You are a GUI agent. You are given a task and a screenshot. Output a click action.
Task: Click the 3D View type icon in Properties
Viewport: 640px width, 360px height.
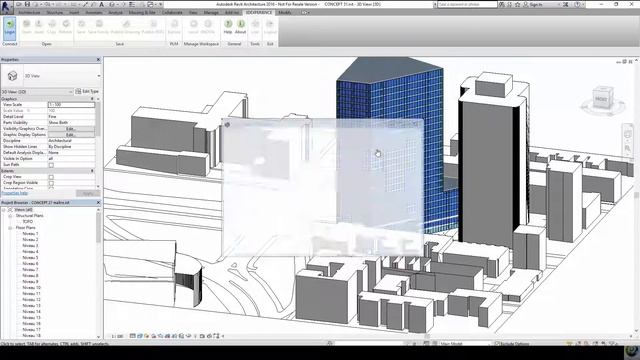click(12, 76)
